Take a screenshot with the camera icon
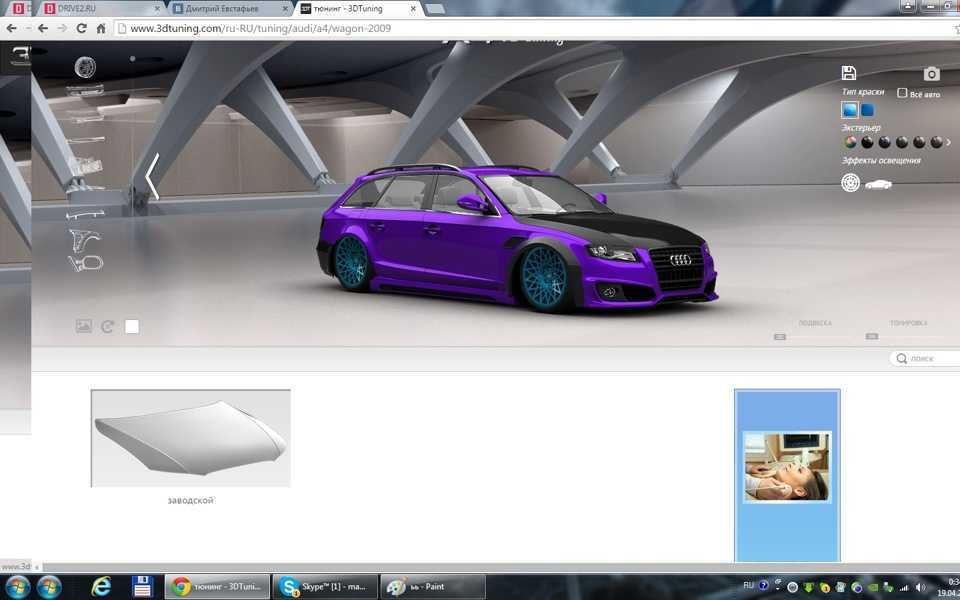This screenshot has height=600, width=960. point(931,74)
